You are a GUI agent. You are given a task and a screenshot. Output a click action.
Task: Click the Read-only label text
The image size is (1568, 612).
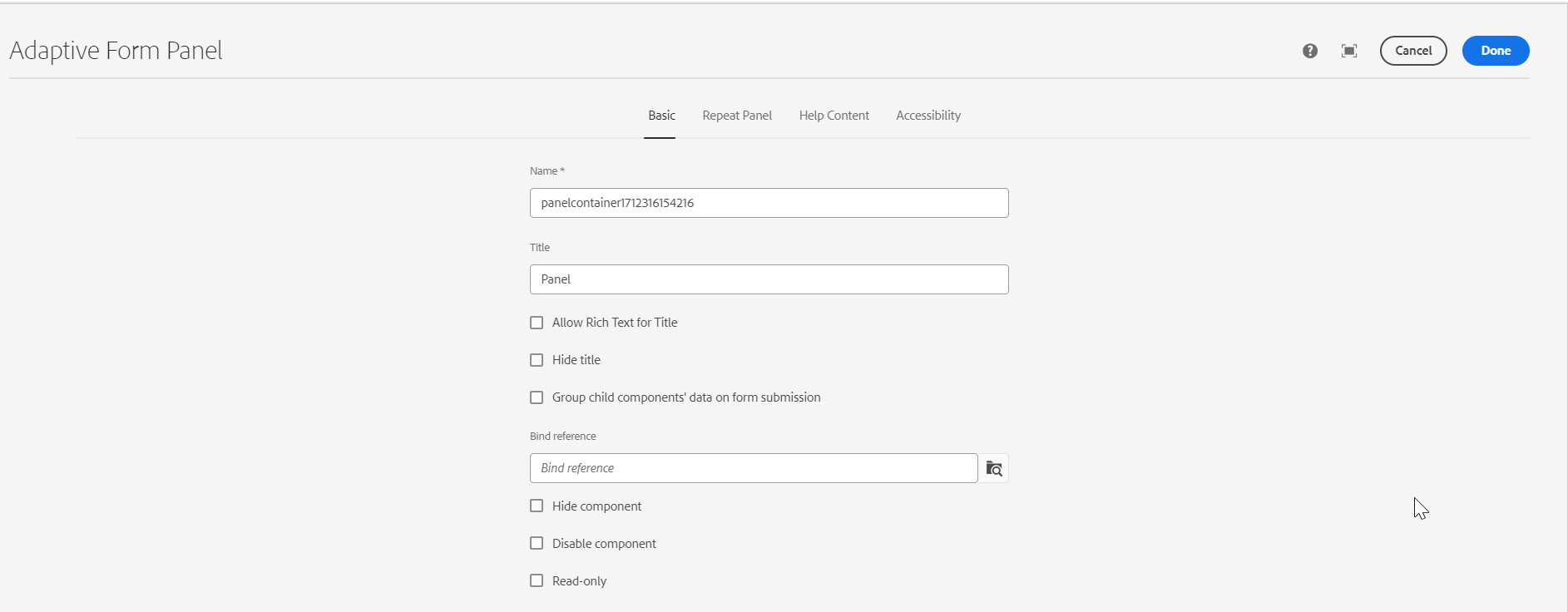coord(579,581)
